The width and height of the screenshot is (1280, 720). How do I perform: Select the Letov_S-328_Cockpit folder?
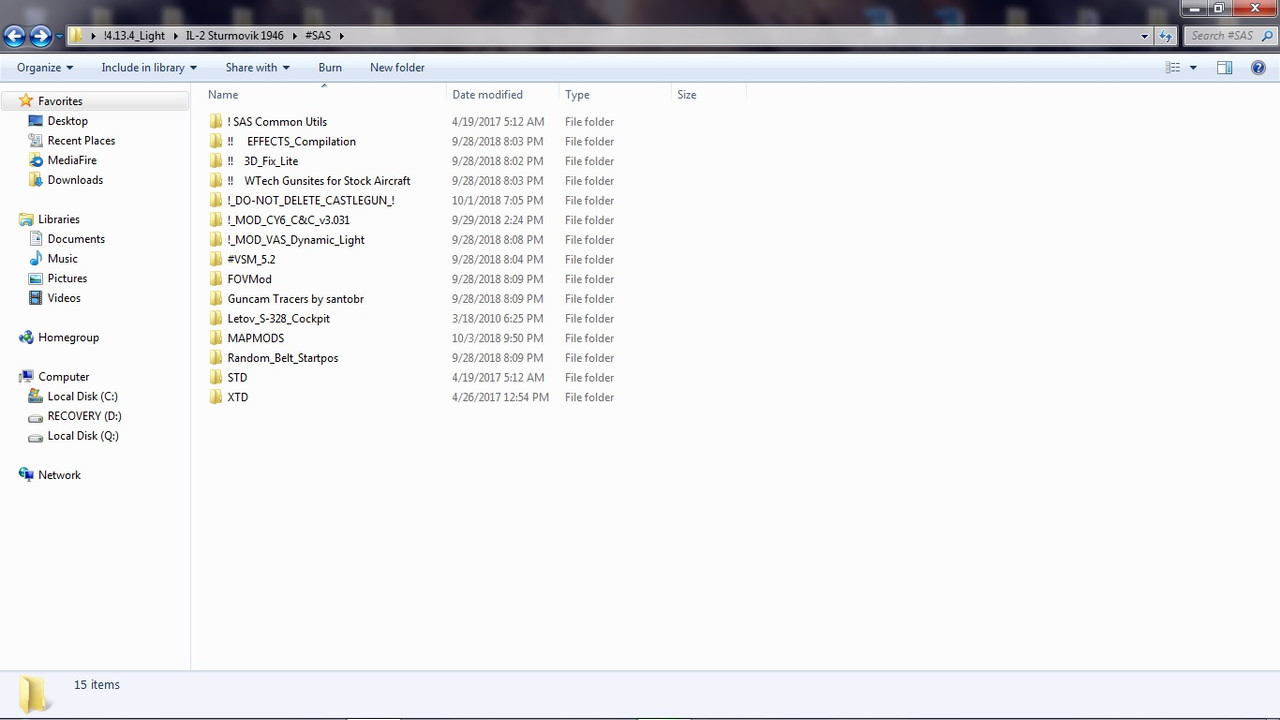pos(278,318)
